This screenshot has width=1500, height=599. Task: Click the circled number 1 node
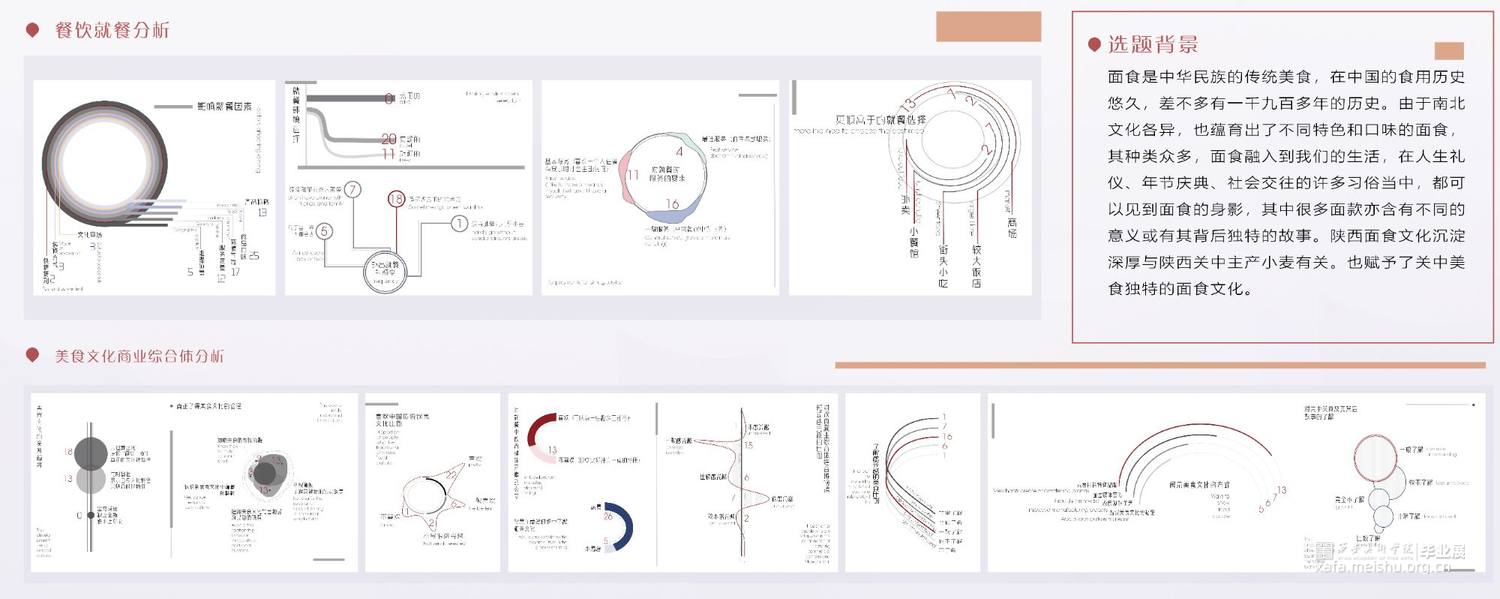(x=459, y=223)
